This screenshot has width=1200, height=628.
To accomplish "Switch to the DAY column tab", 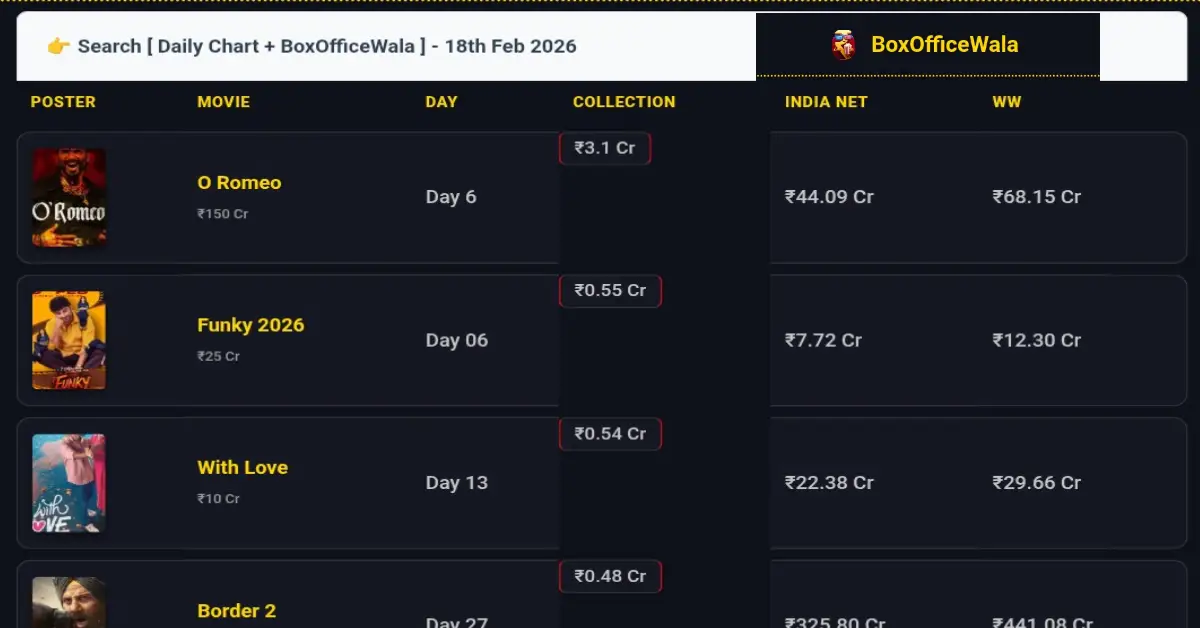I will pyautogui.click(x=441, y=101).
